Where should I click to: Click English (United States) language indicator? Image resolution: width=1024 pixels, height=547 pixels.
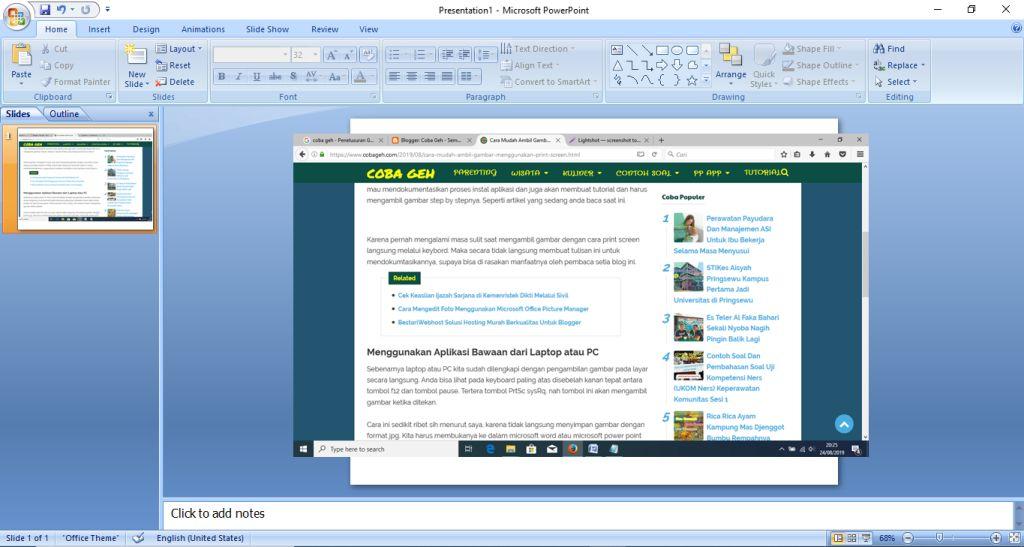coord(200,538)
